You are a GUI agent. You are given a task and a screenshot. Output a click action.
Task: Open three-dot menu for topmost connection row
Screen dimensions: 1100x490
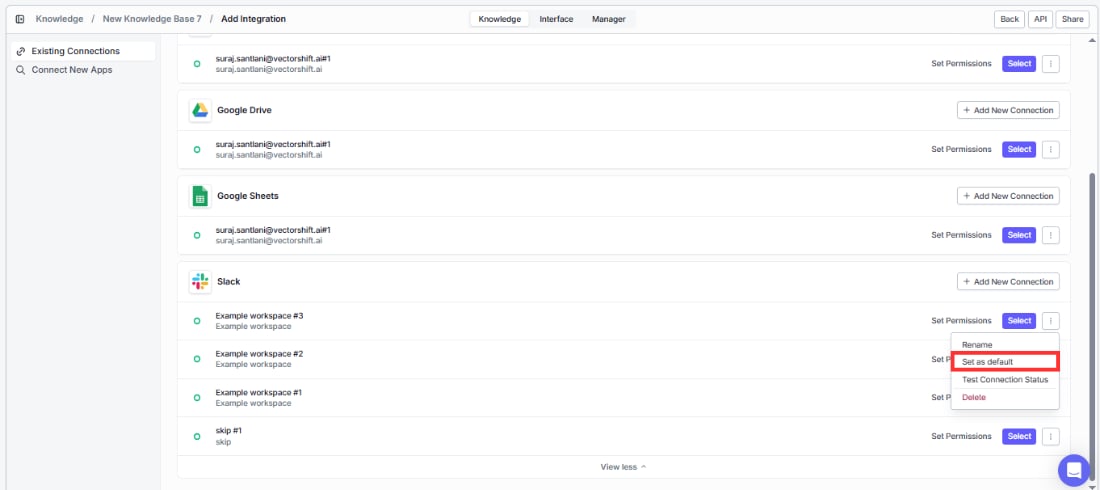[1050, 64]
